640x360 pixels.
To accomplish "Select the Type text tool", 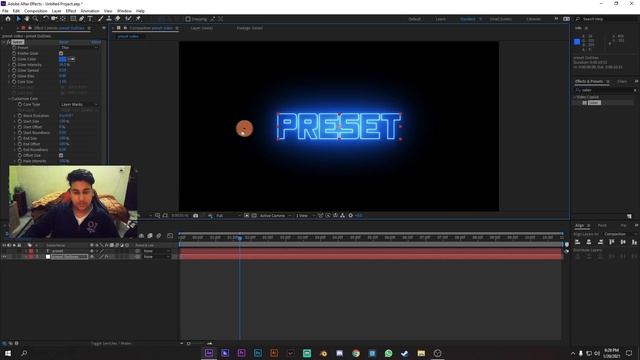I will [90, 19].
